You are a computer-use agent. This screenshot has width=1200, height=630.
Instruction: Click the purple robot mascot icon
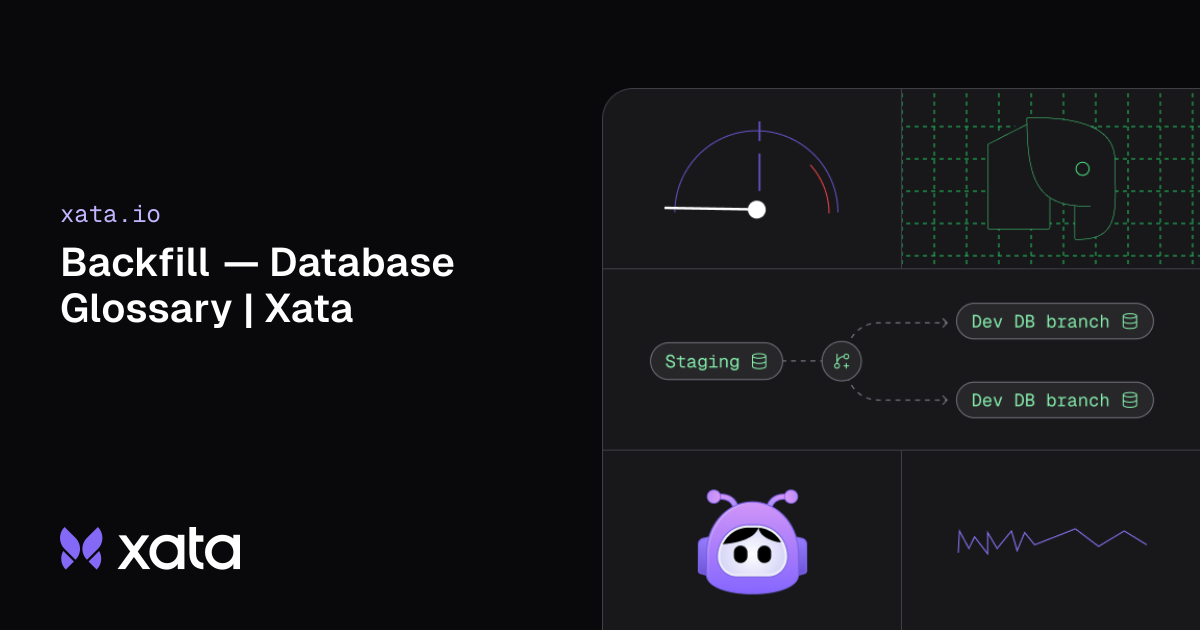click(753, 541)
